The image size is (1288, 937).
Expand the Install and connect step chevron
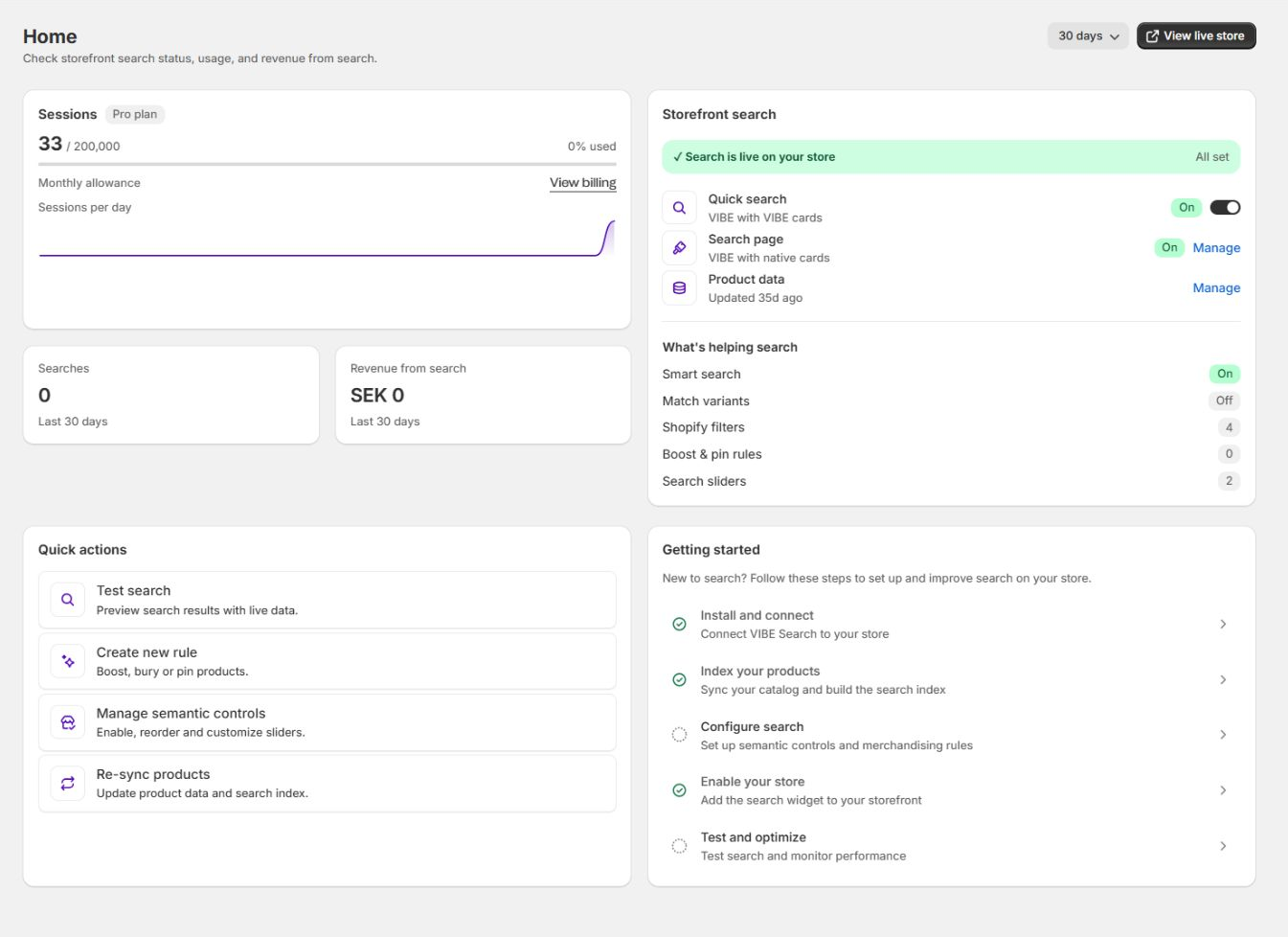point(1223,624)
